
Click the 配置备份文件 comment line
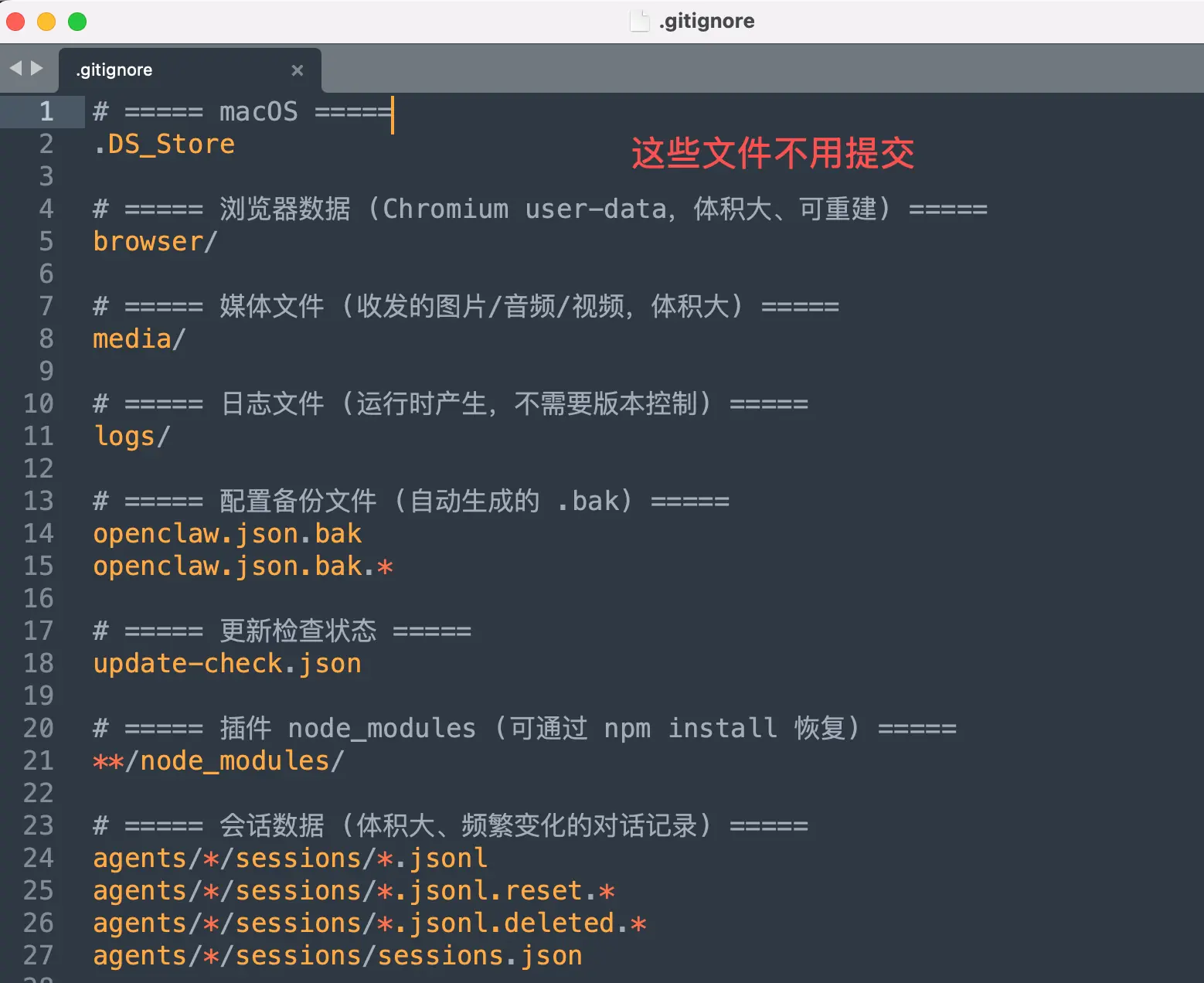[x=411, y=502]
